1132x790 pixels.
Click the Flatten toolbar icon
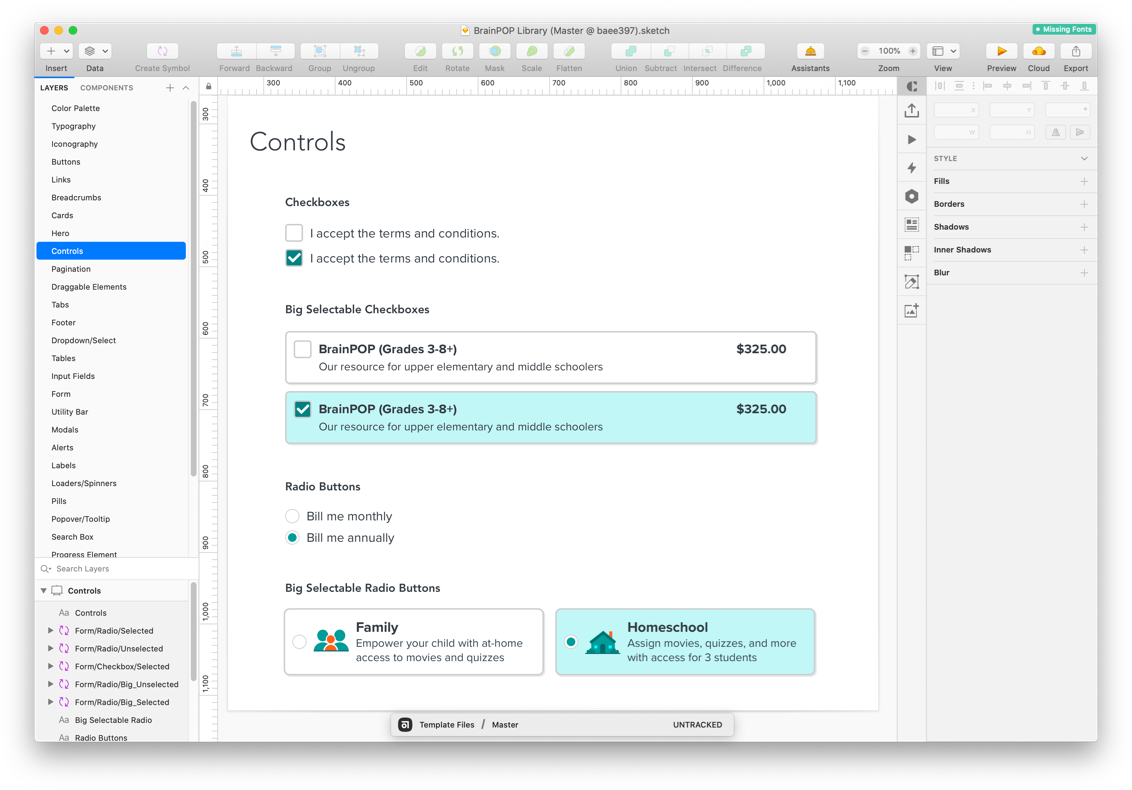tap(569, 51)
